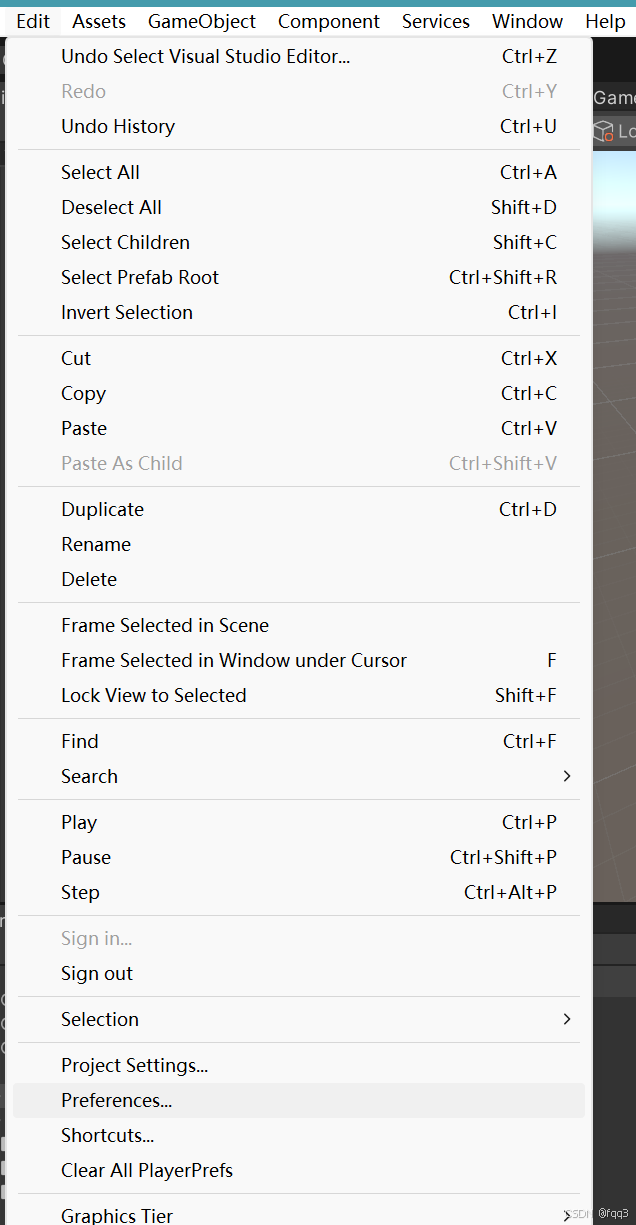Expand the Selection submenu arrow
636x1225 pixels.
(567, 1019)
